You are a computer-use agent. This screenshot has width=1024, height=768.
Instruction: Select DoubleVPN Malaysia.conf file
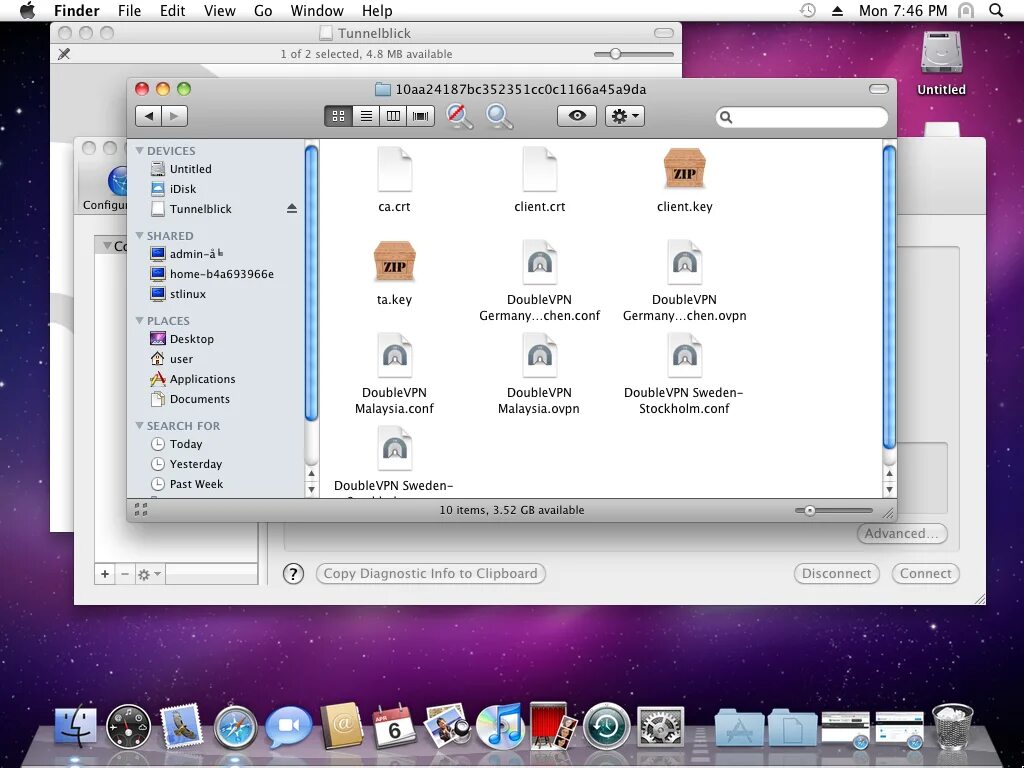394,355
